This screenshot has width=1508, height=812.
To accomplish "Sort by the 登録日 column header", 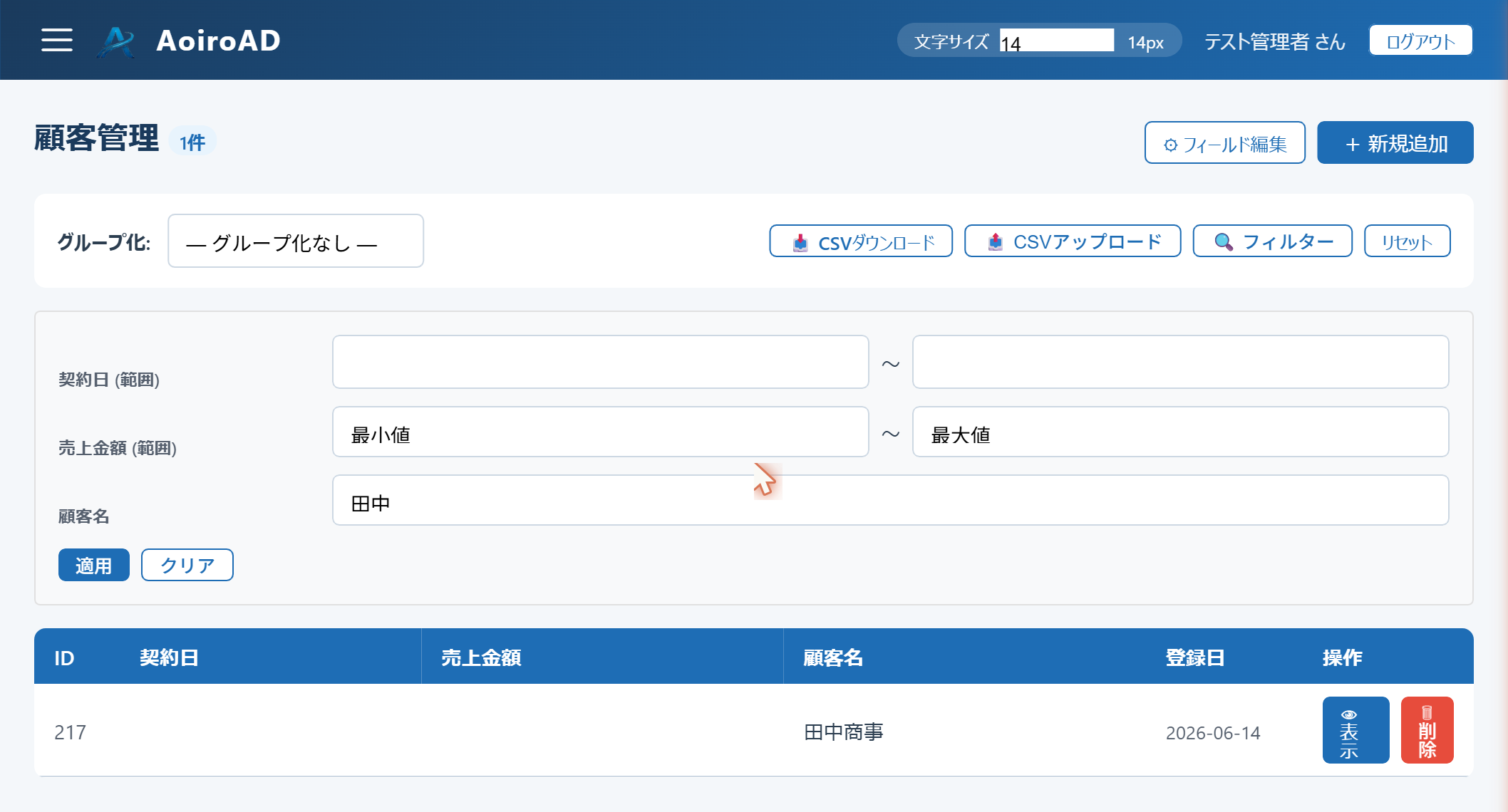I will [x=1195, y=657].
